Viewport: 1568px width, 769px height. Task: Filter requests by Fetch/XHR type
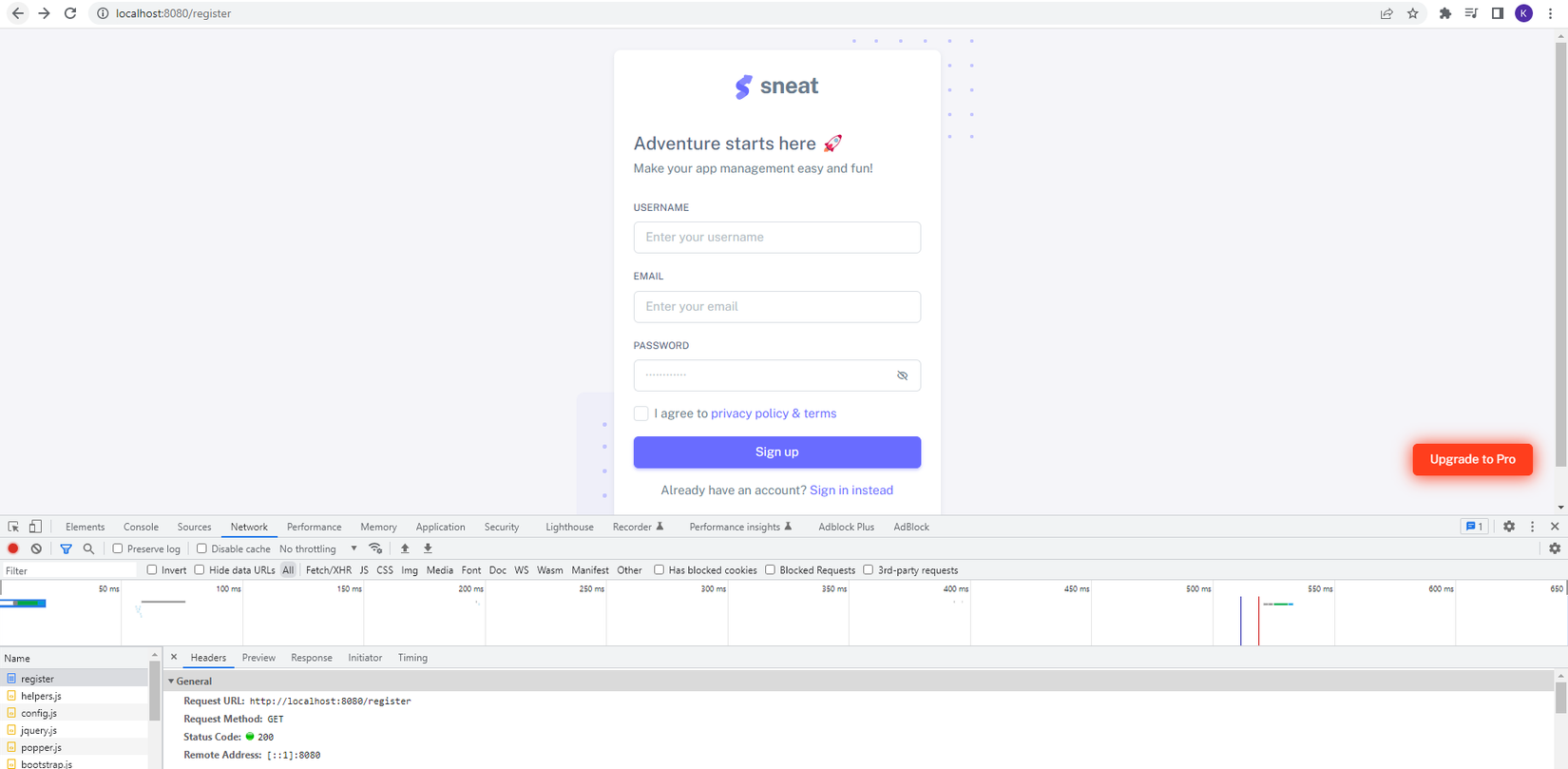[x=329, y=570]
